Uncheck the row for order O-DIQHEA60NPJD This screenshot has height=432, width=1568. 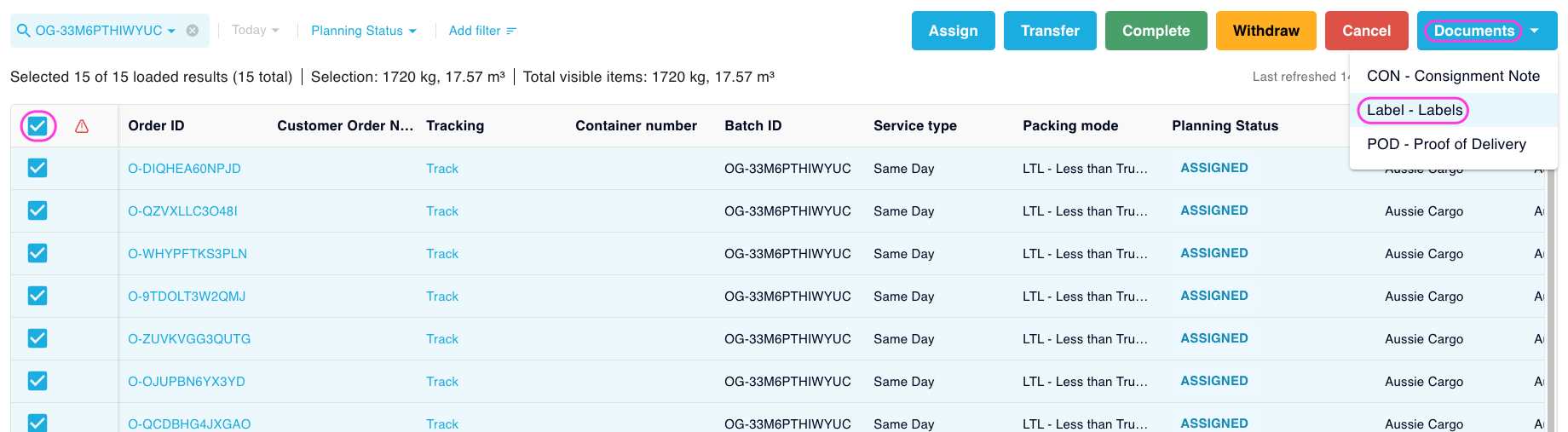(37, 168)
